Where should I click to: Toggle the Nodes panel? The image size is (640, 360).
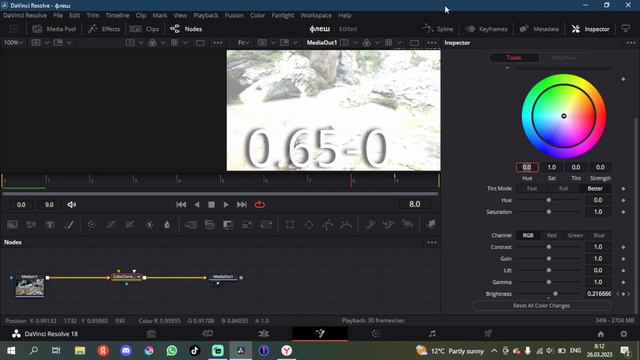(186, 29)
